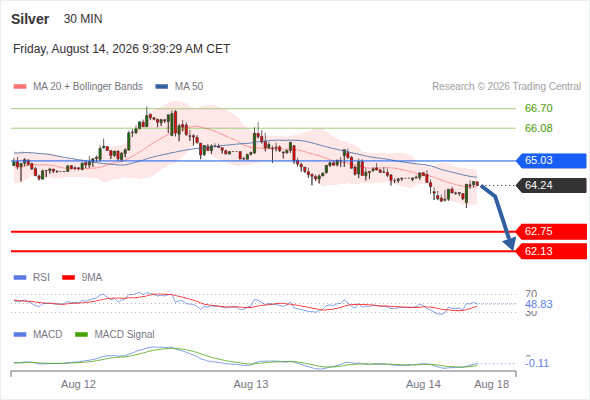Viewport: 590px width, 400px height.
Task: Select the 65.03 pivot price tag
Action: tap(551, 161)
